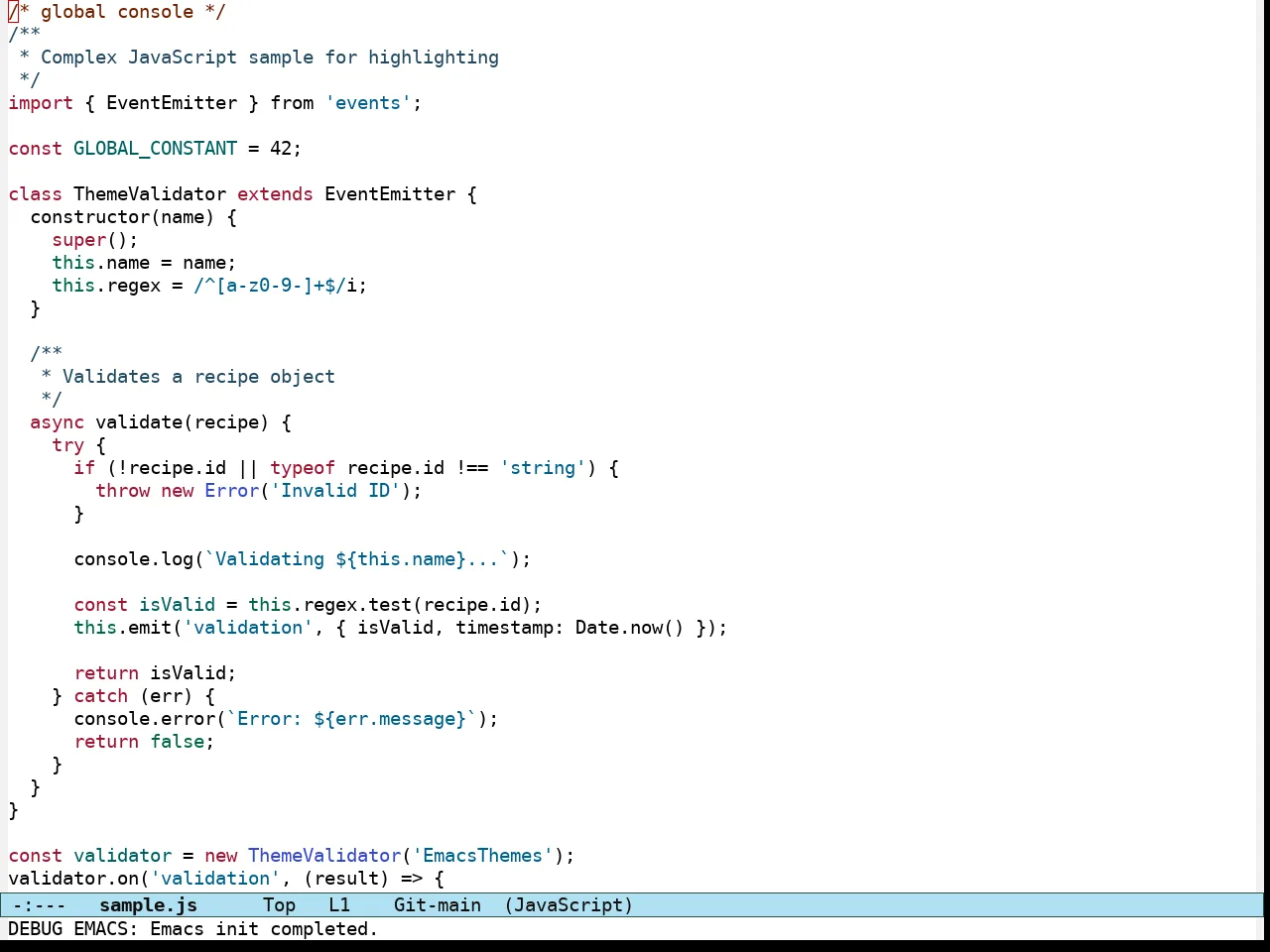Screen dimensions: 1270x952
Task: Click 'EmacsThemes' string argument
Action: pos(482,856)
